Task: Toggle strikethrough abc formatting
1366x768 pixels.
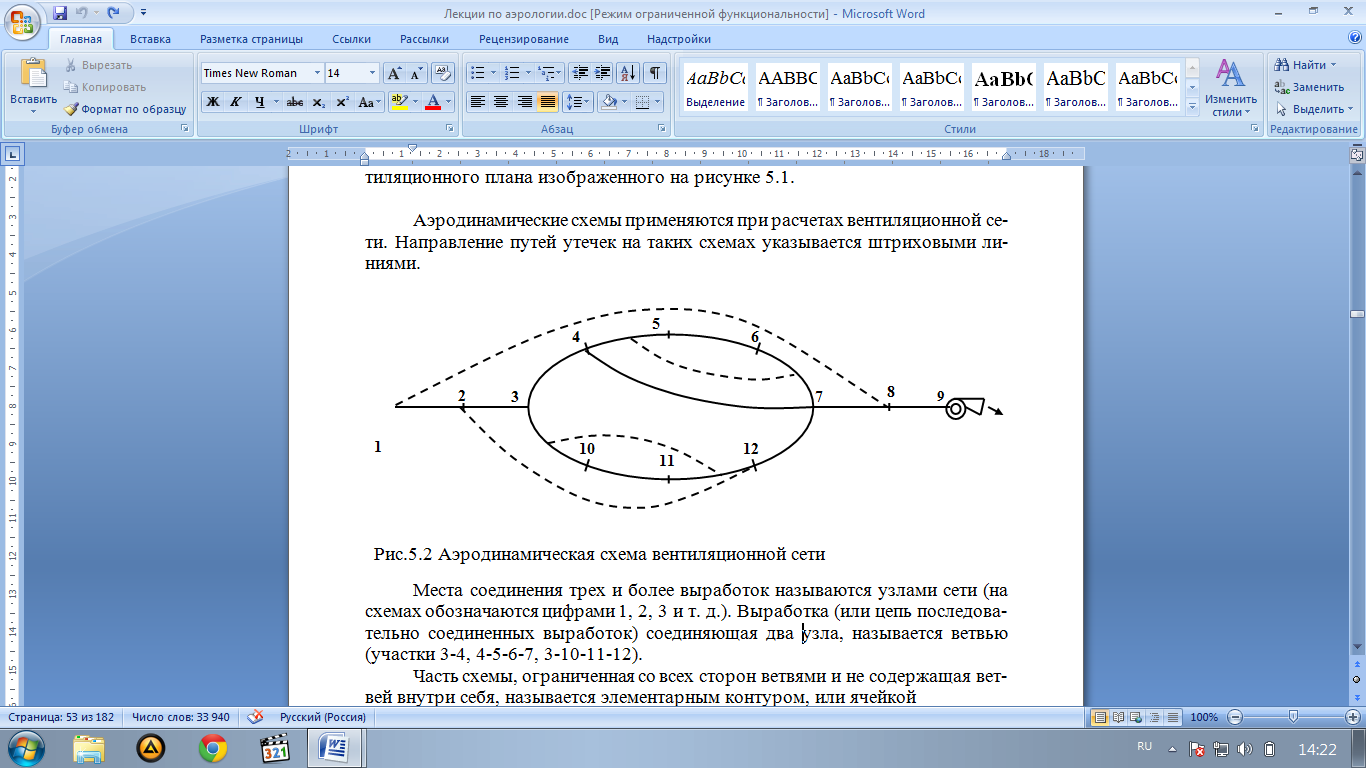Action: click(294, 102)
